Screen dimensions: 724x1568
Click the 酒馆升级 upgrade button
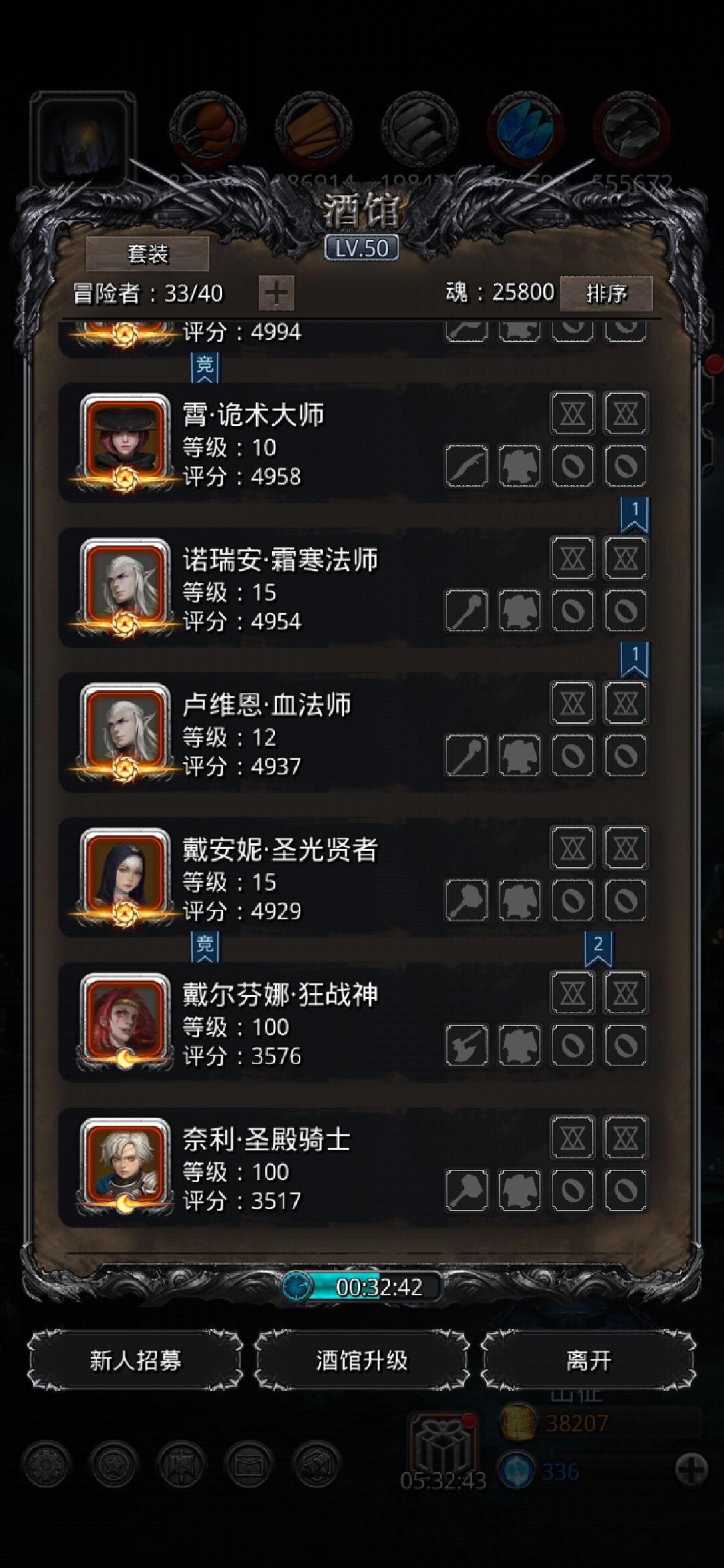[362, 1360]
